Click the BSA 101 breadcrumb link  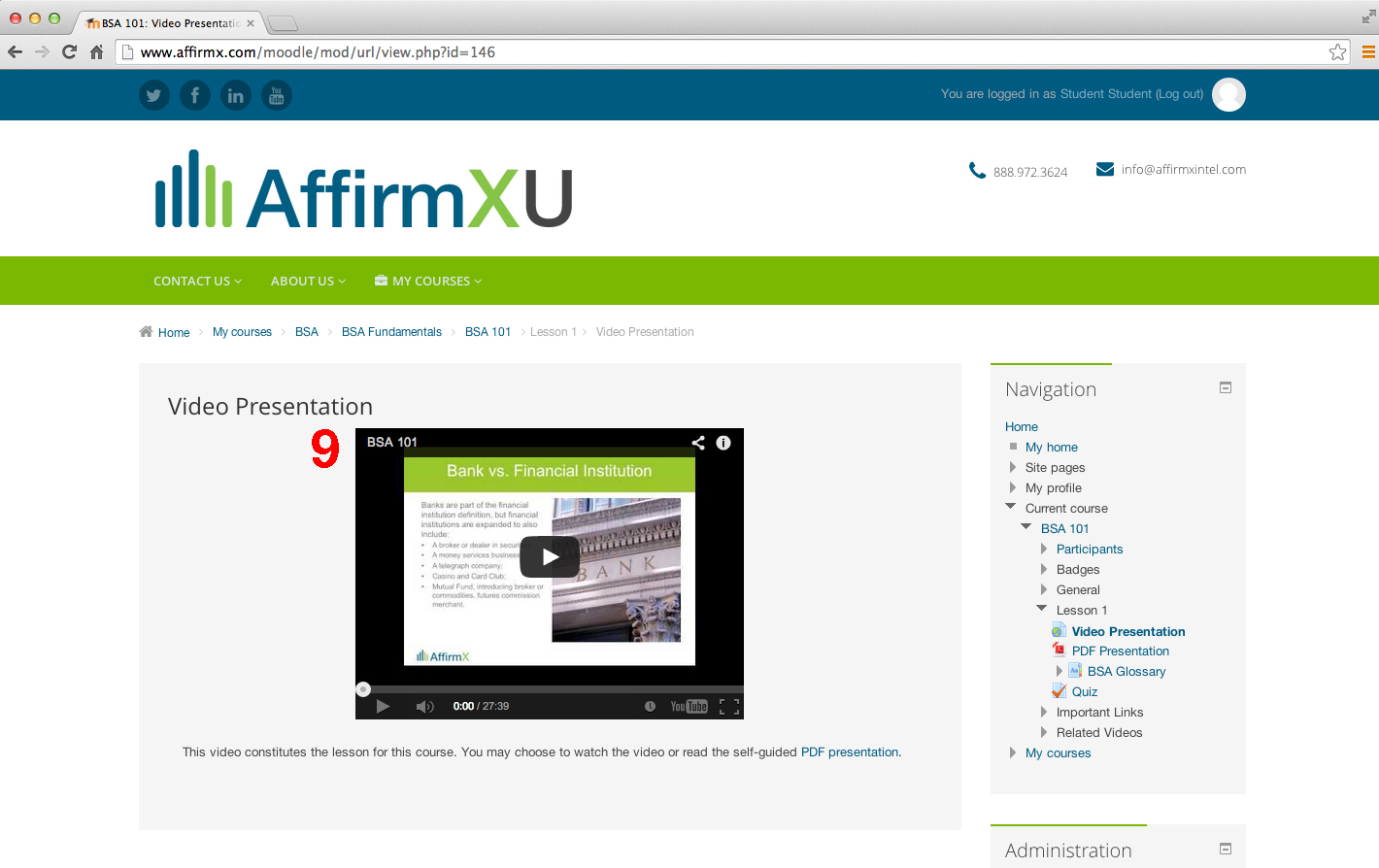488,332
